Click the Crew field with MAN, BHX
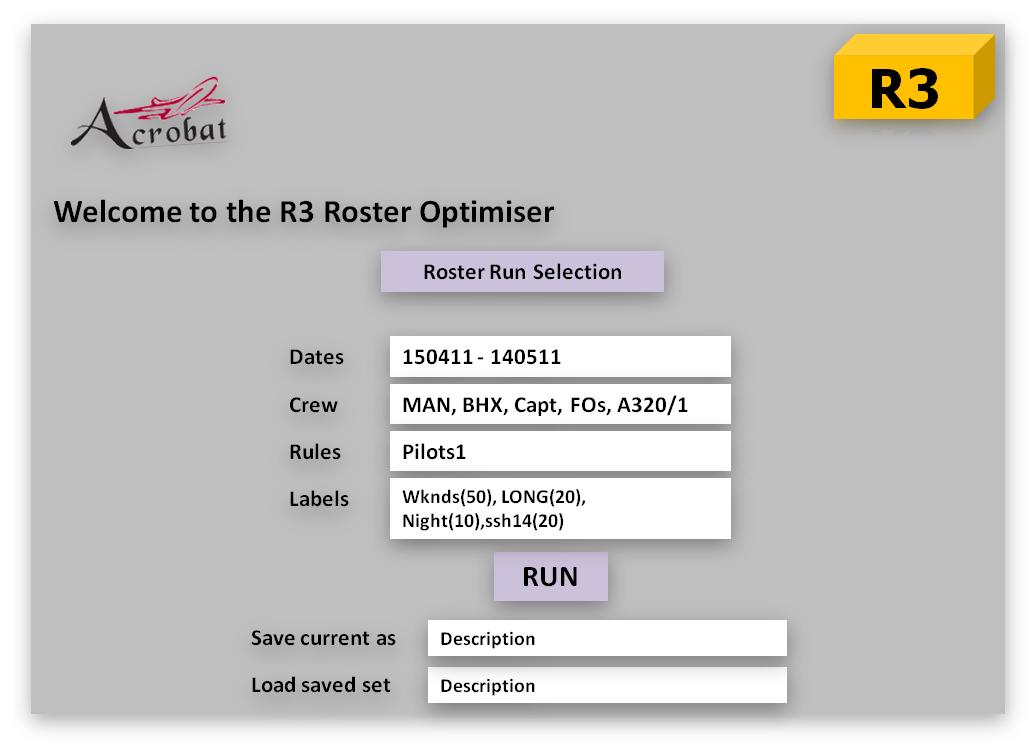This screenshot has width=1036, height=752. click(560, 405)
